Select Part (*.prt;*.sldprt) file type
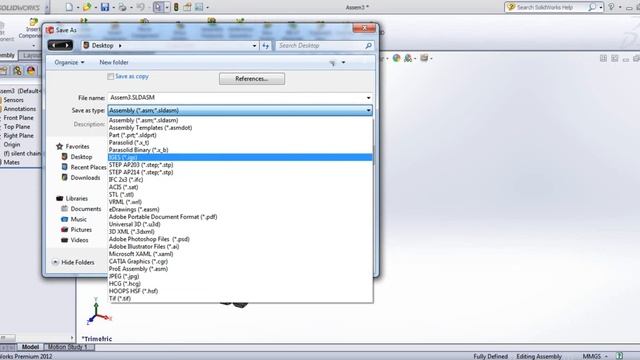Viewport: 640px width, 360px height. coord(240,135)
